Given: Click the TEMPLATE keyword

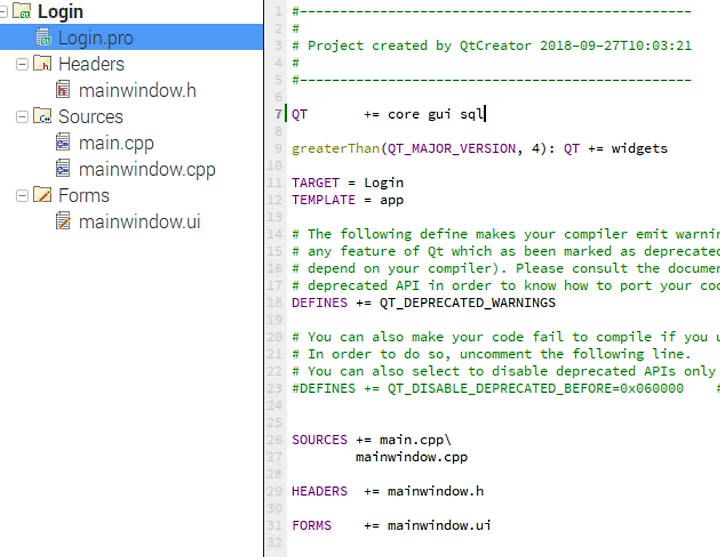Looking at the screenshot, I should point(323,200).
